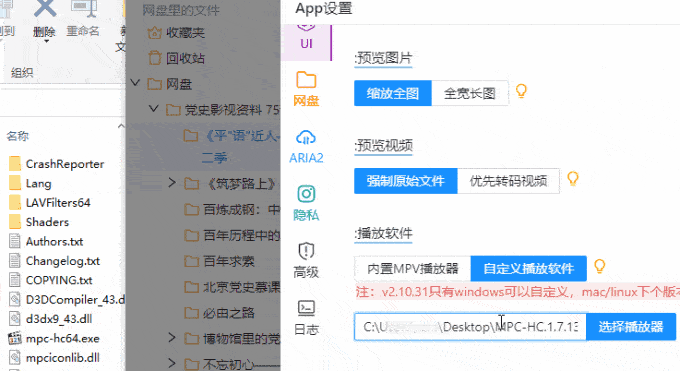Viewport: 680px width, 371px height.
Task: Select the d3dx9_43.dll file
Action: point(50,319)
